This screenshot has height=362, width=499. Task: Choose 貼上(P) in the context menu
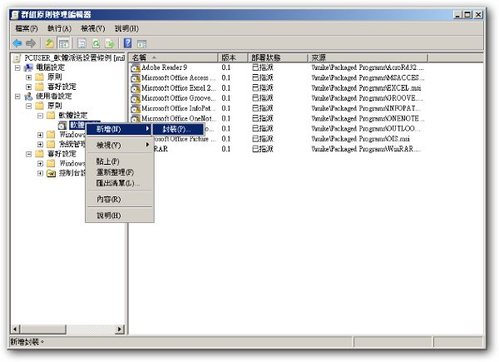pyautogui.click(x=119, y=161)
